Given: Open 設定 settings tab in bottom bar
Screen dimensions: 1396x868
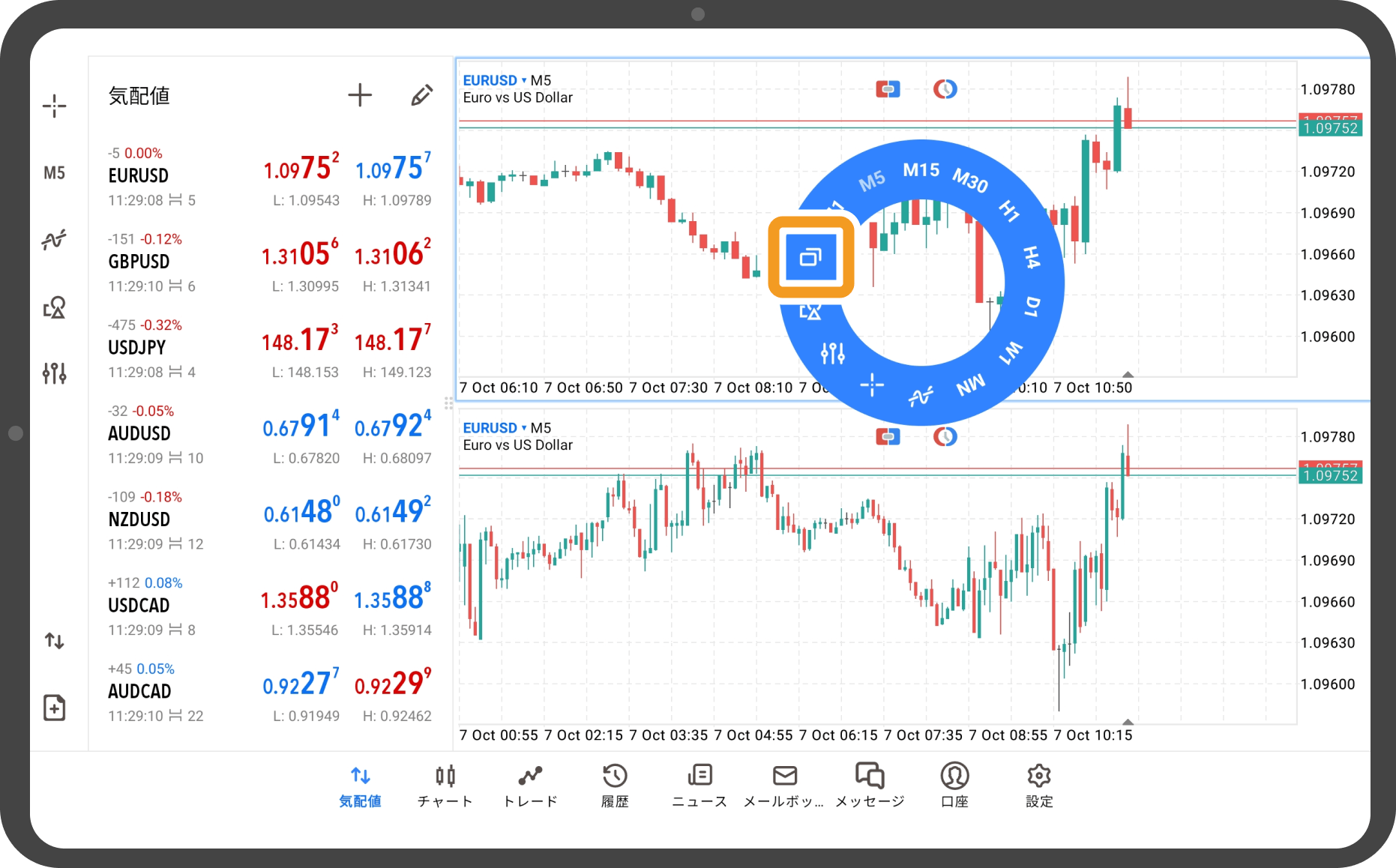Looking at the screenshot, I should tap(1039, 786).
